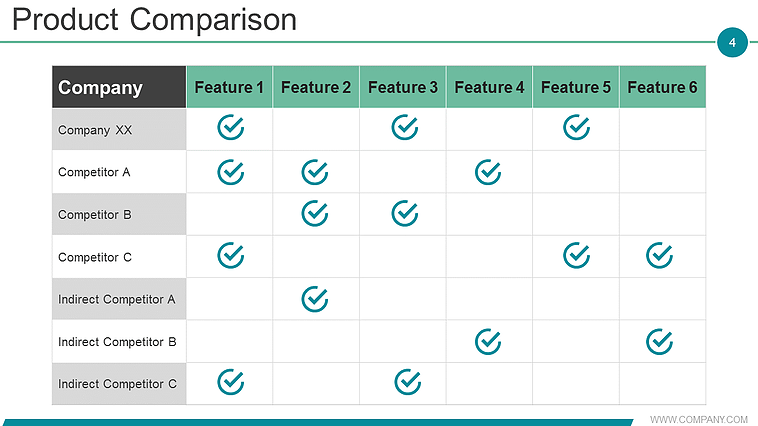Image resolution: width=758 pixels, height=426 pixels.
Task: Click Company XX Feature 3 checkmark icon
Action: [404, 127]
